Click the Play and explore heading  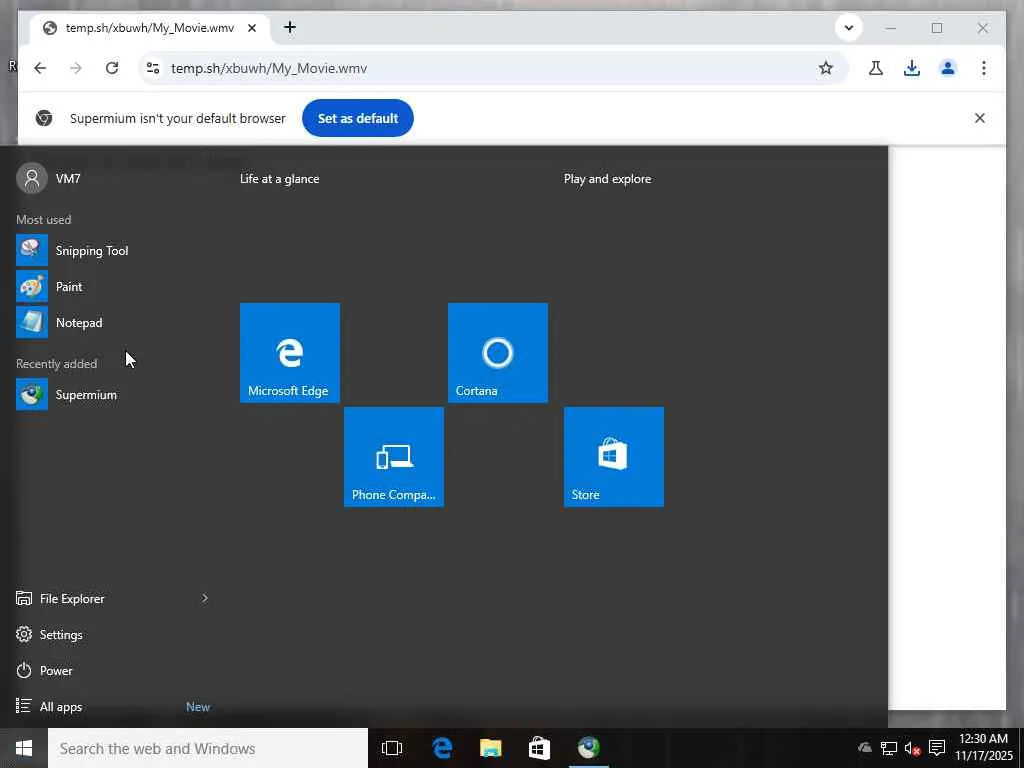click(607, 178)
